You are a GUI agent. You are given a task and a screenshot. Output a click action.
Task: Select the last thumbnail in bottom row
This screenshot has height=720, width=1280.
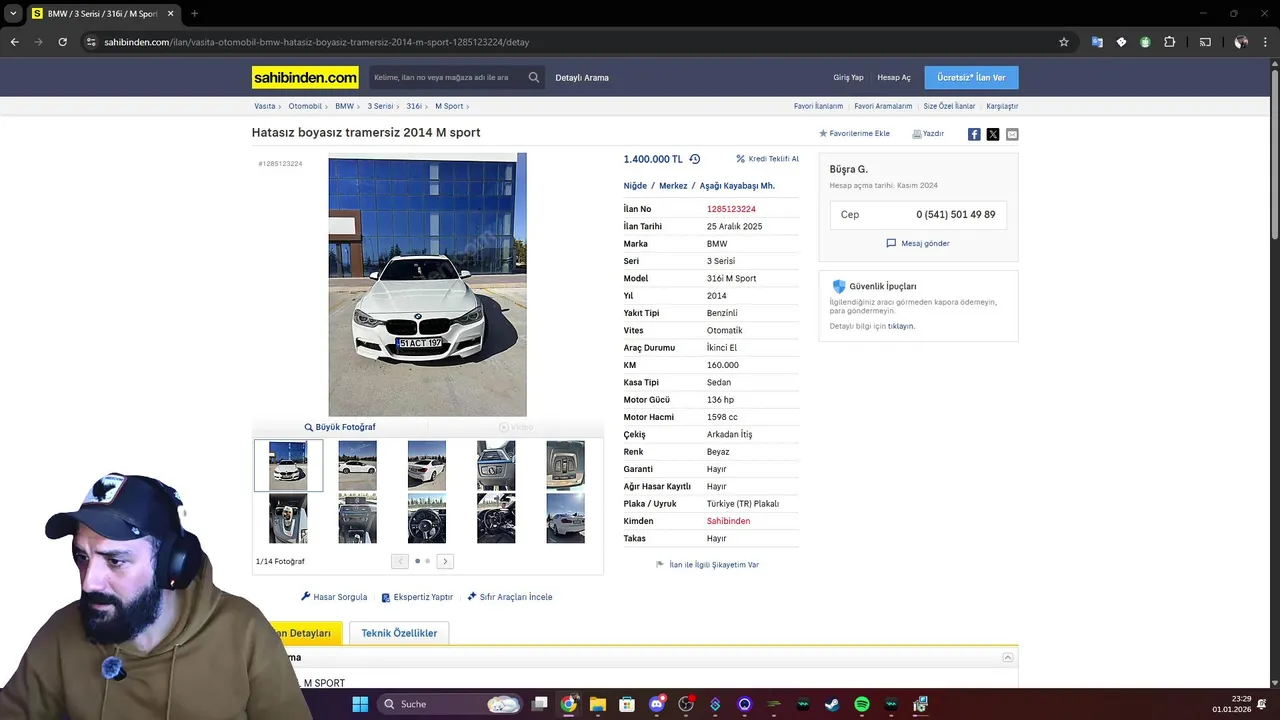[565, 518]
